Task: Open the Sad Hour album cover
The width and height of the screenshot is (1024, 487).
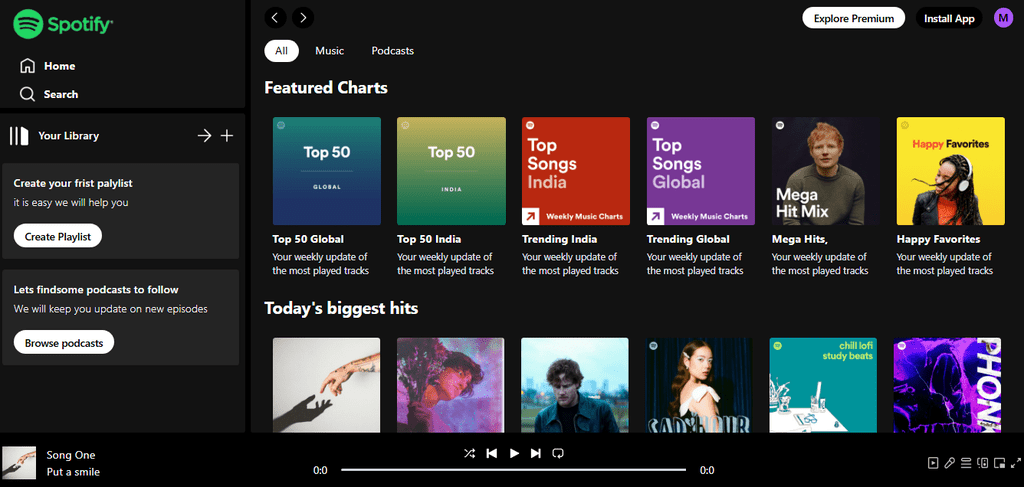Action: point(699,385)
